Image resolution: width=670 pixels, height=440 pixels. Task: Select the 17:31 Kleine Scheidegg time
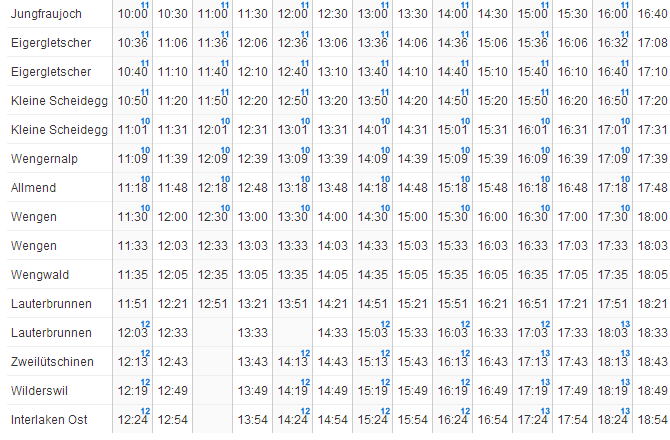click(652, 130)
